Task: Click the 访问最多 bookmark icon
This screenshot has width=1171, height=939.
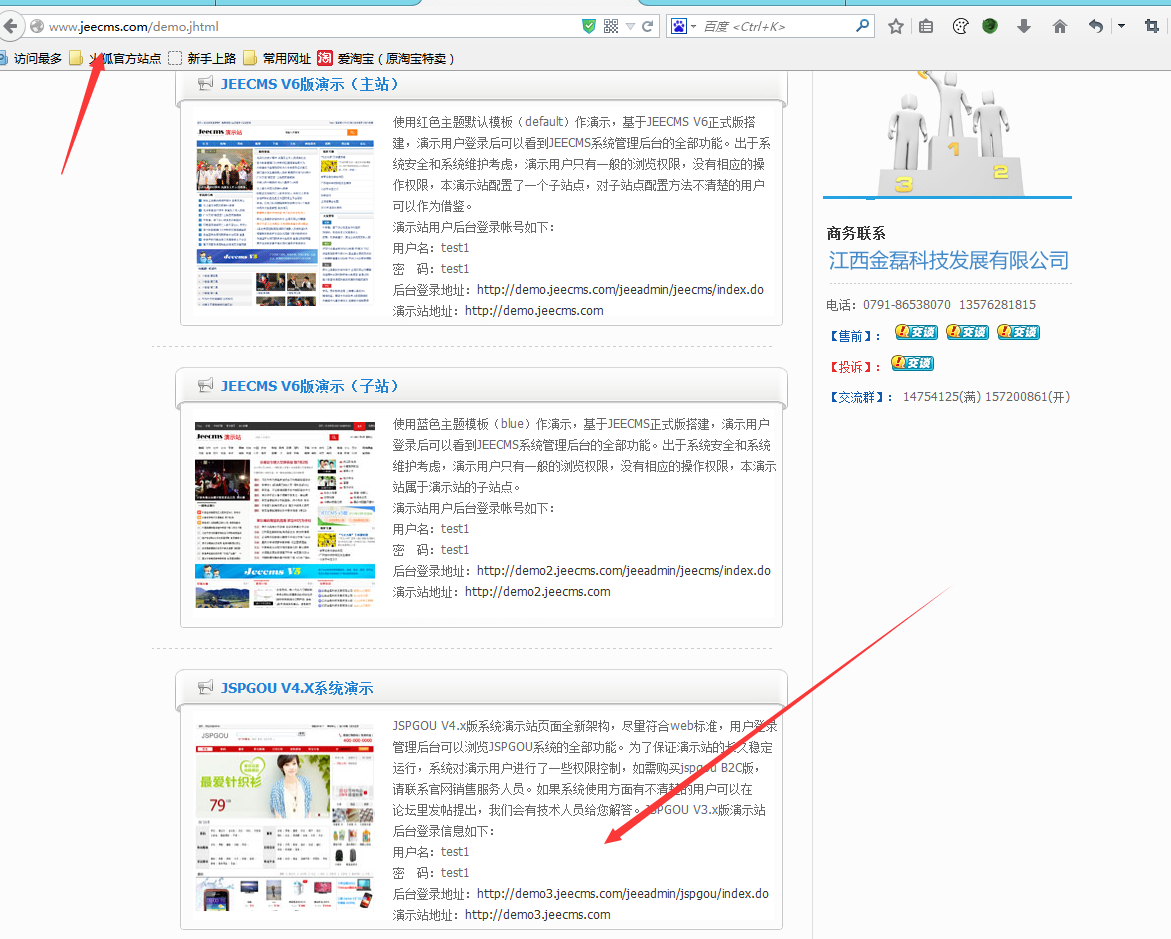Action: 4,58
